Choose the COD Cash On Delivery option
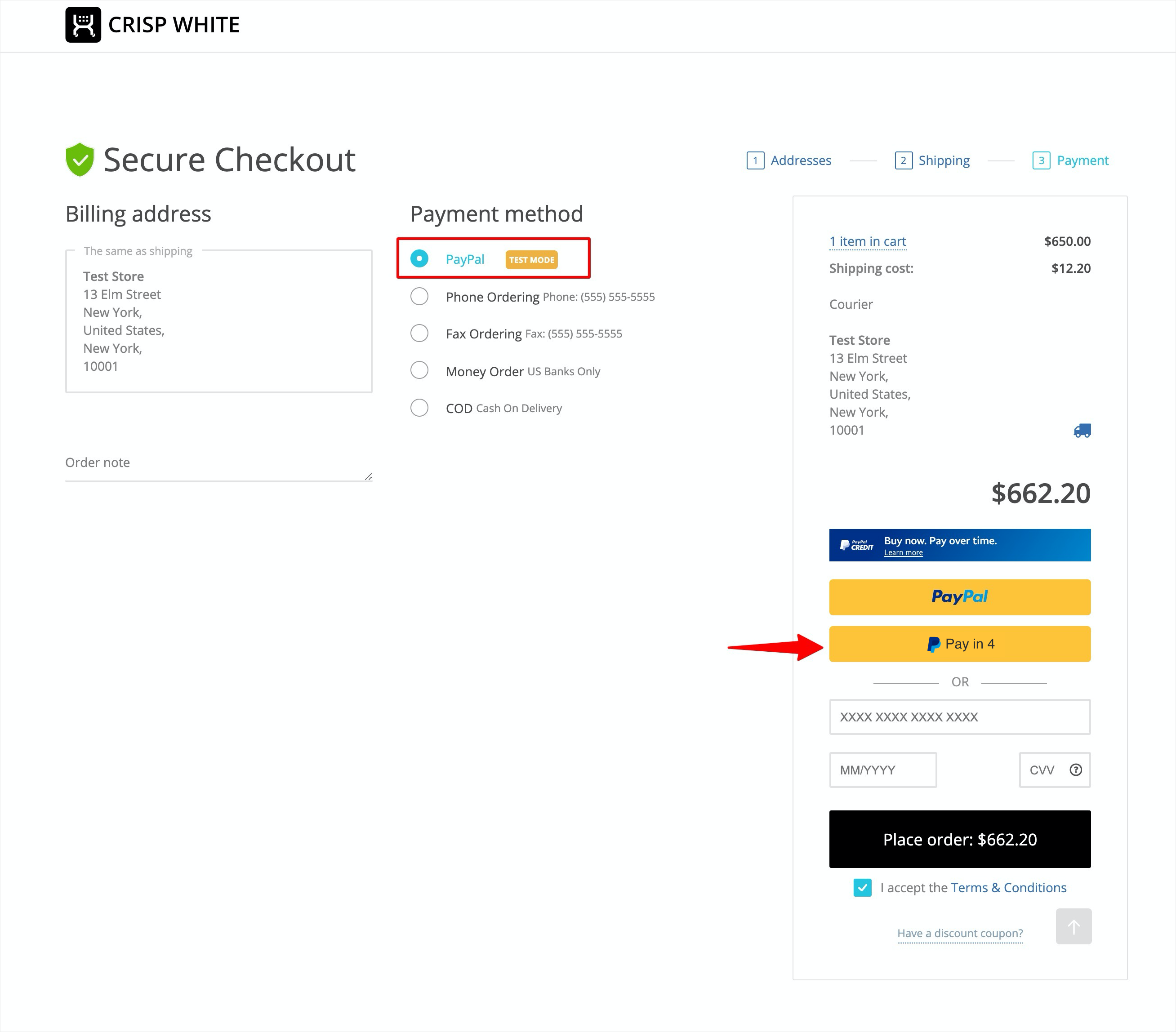 [419, 408]
